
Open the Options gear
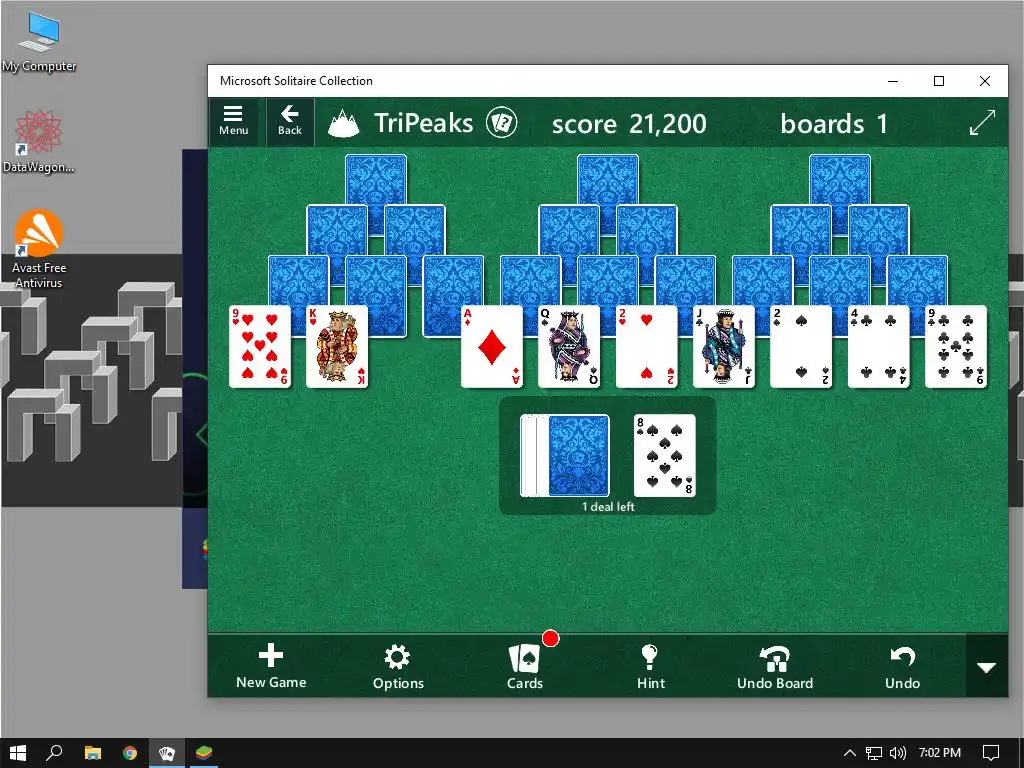coord(398,667)
